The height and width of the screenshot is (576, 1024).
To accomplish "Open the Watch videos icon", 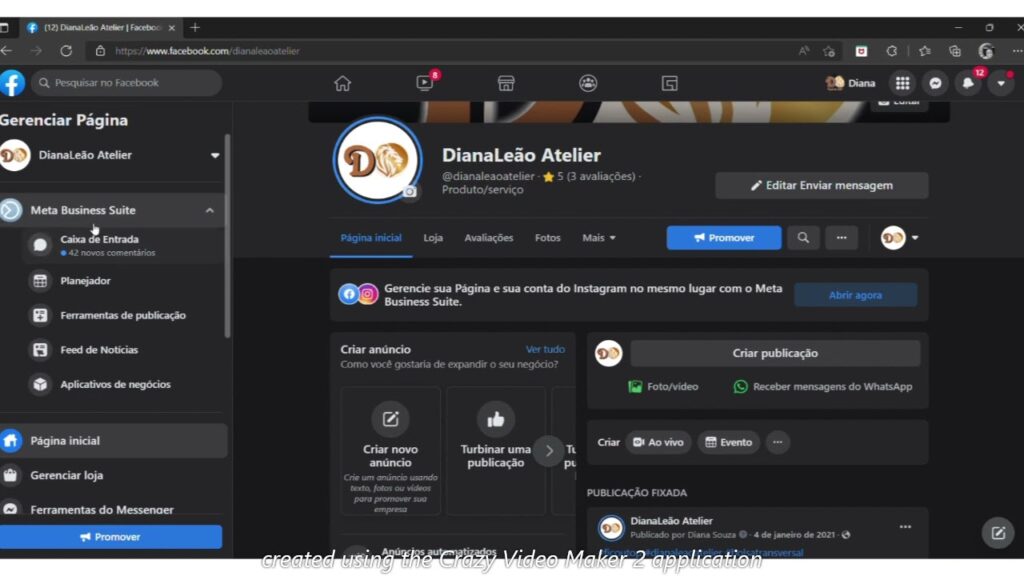I will click(x=424, y=83).
